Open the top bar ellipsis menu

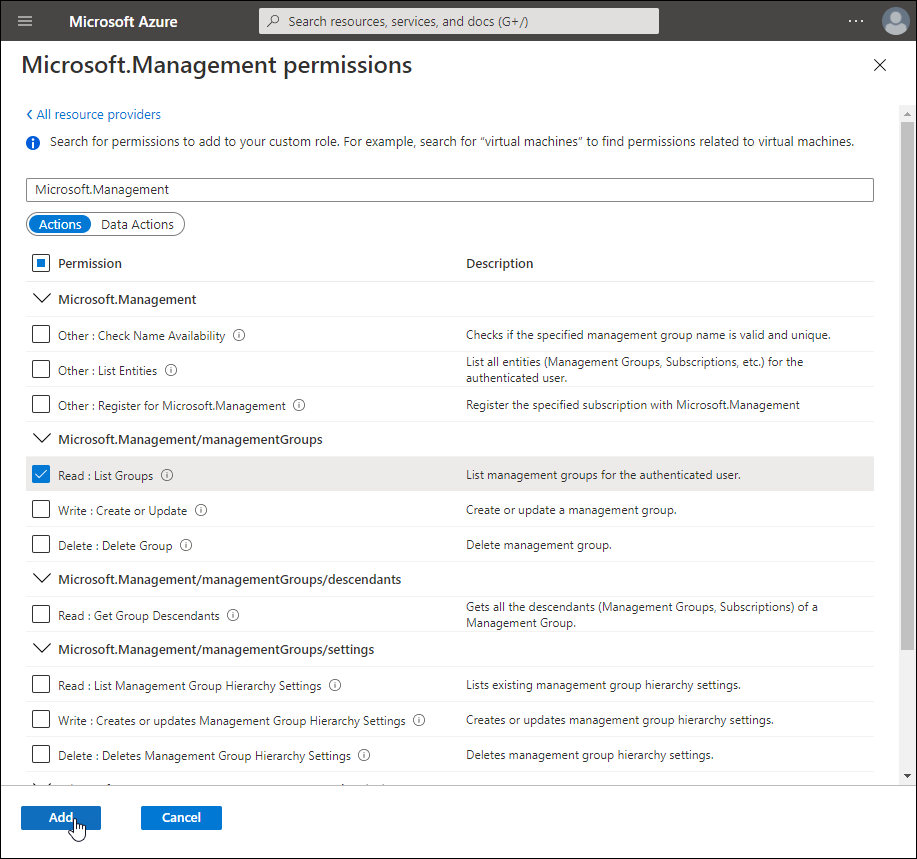point(855,21)
